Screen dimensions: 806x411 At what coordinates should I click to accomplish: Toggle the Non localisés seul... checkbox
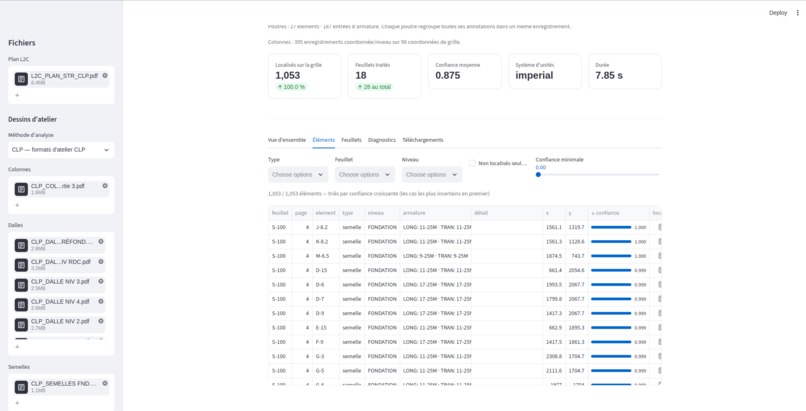click(472, 163)
